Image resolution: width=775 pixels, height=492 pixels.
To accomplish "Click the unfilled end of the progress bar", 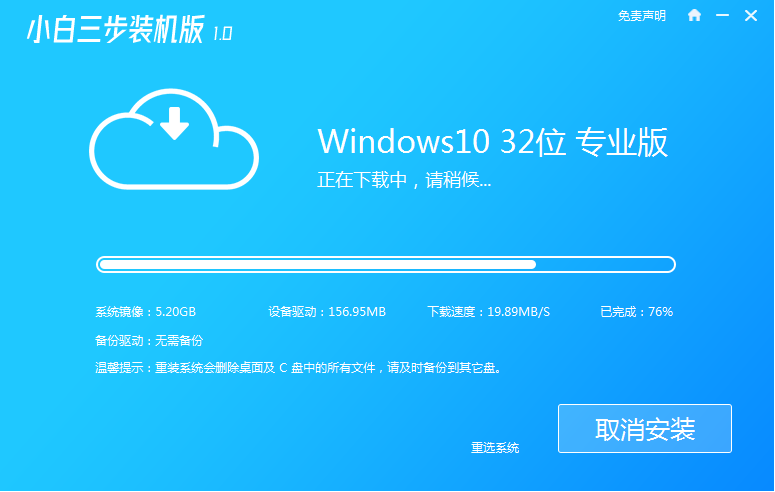I will [x=604, y=265].
